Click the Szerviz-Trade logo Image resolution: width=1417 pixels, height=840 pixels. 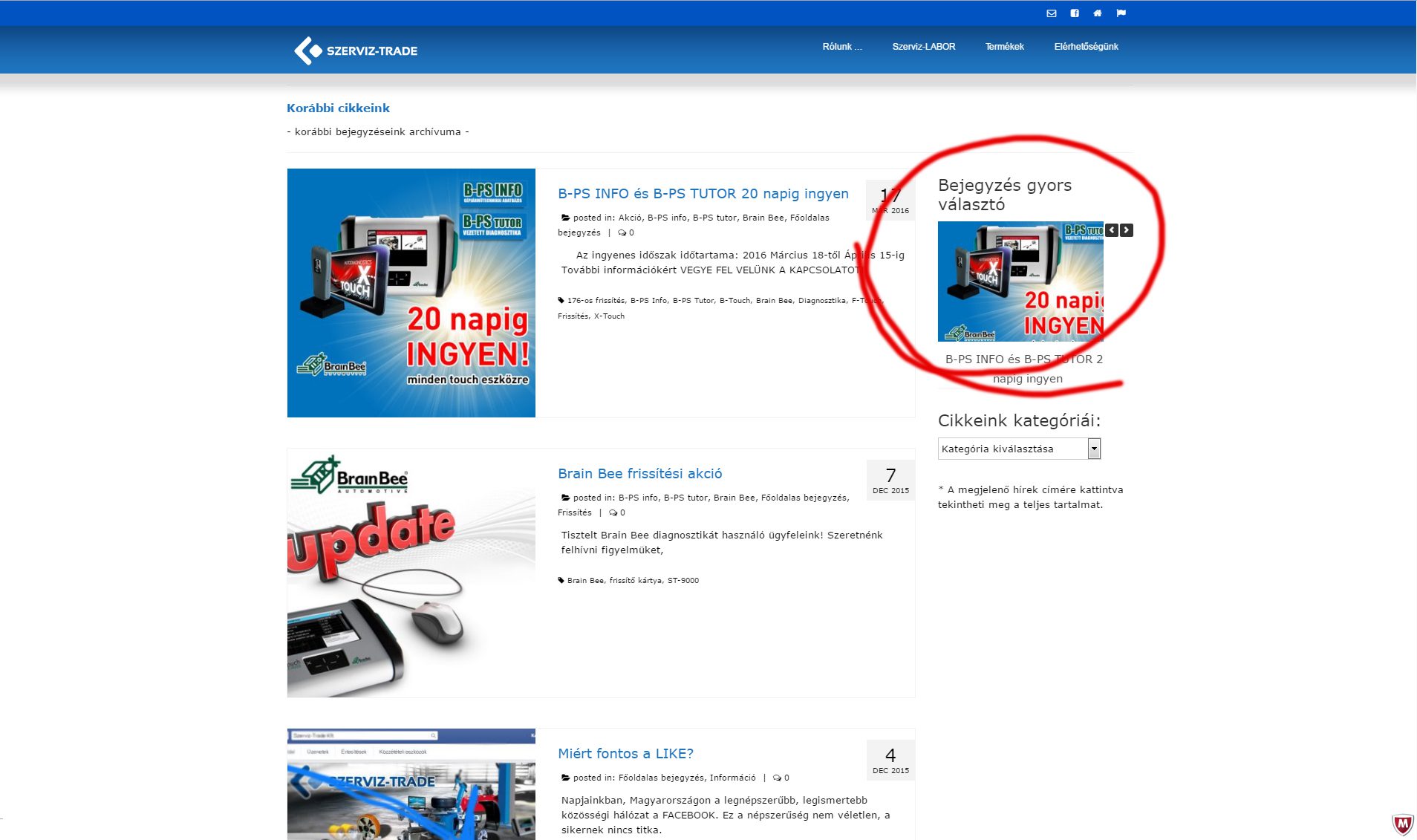[x=356, y=51]
